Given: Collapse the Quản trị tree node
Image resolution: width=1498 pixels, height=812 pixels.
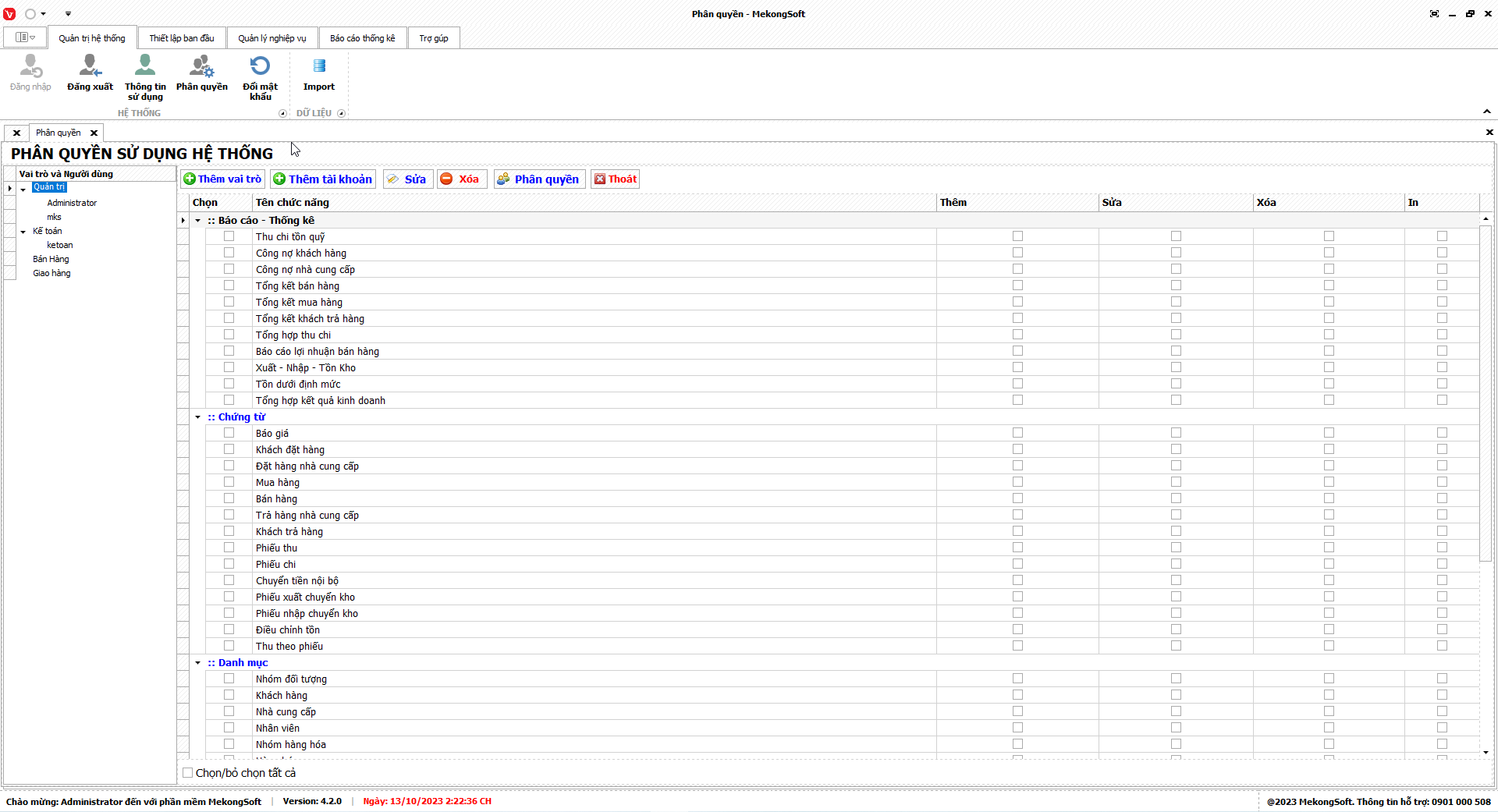Looking at the screenshot, I should pos(23,189).
